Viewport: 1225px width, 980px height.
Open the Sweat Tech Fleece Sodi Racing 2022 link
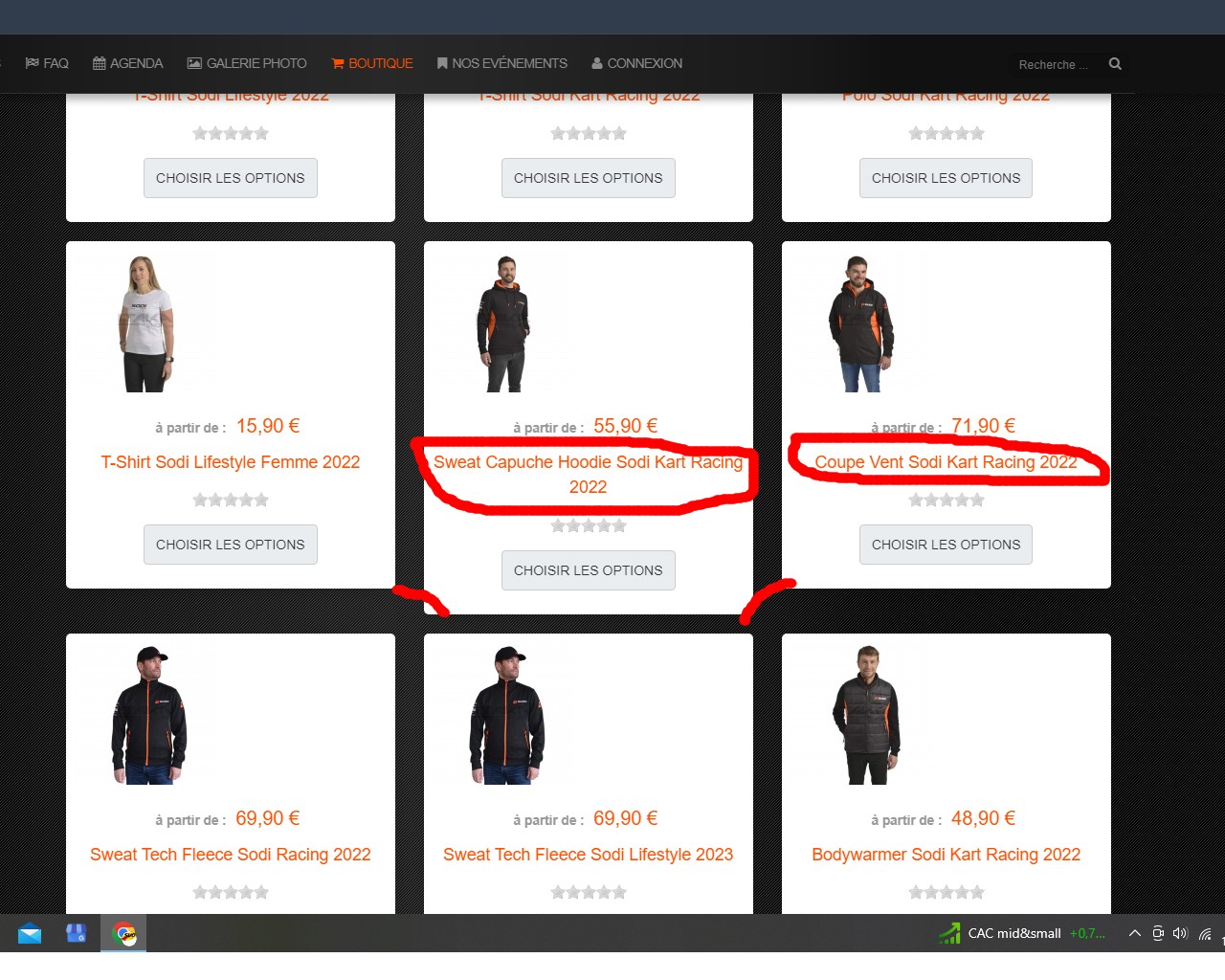[x=231, y=855]
